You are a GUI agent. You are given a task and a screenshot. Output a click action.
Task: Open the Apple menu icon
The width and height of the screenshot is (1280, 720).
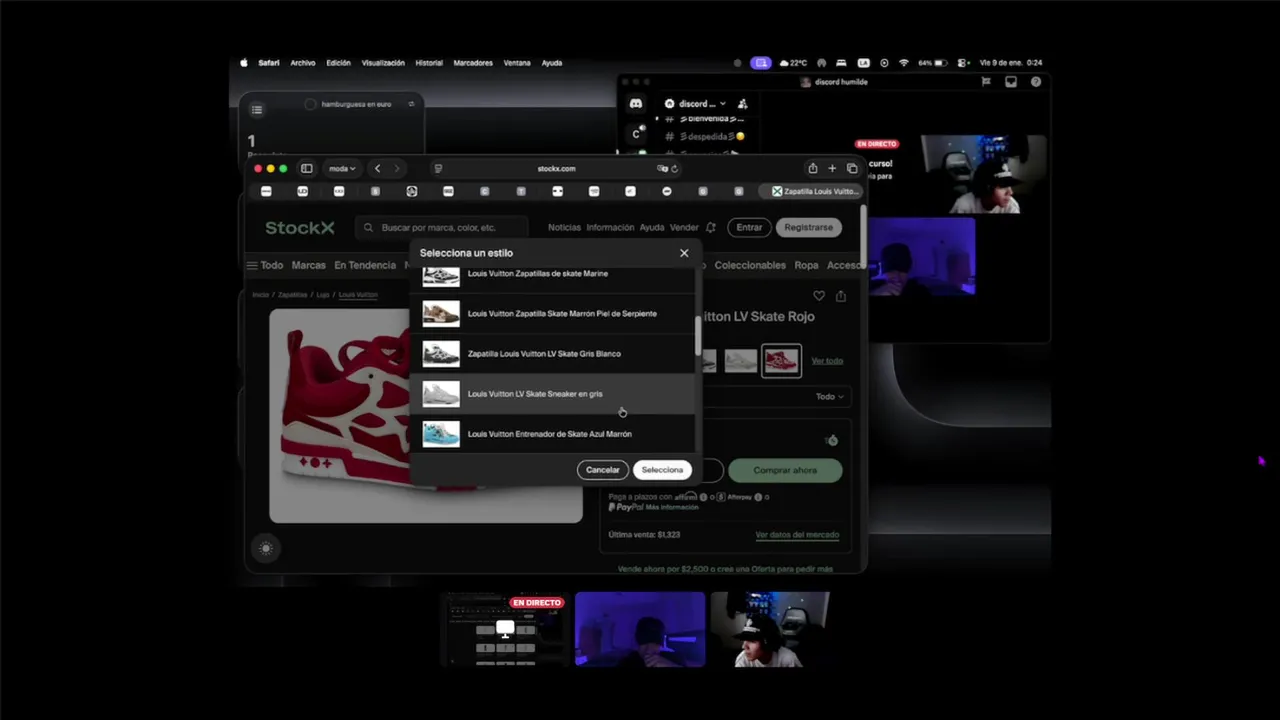point(244,63)
